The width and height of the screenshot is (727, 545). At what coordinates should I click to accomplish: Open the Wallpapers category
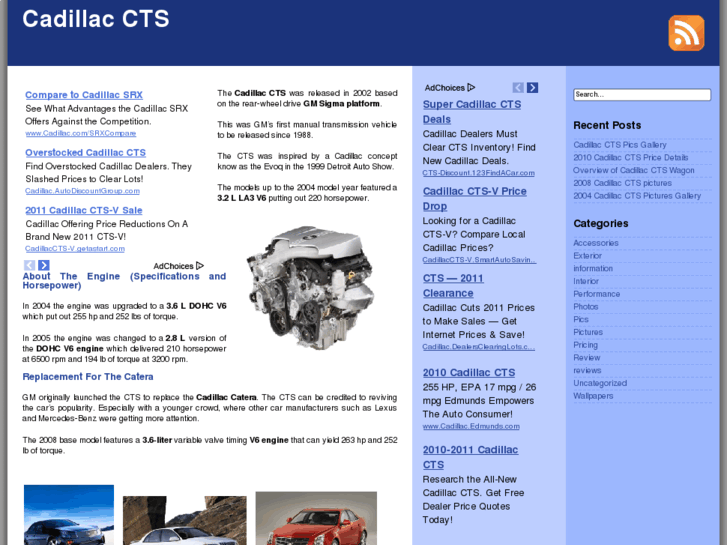[x=593, y=396]
